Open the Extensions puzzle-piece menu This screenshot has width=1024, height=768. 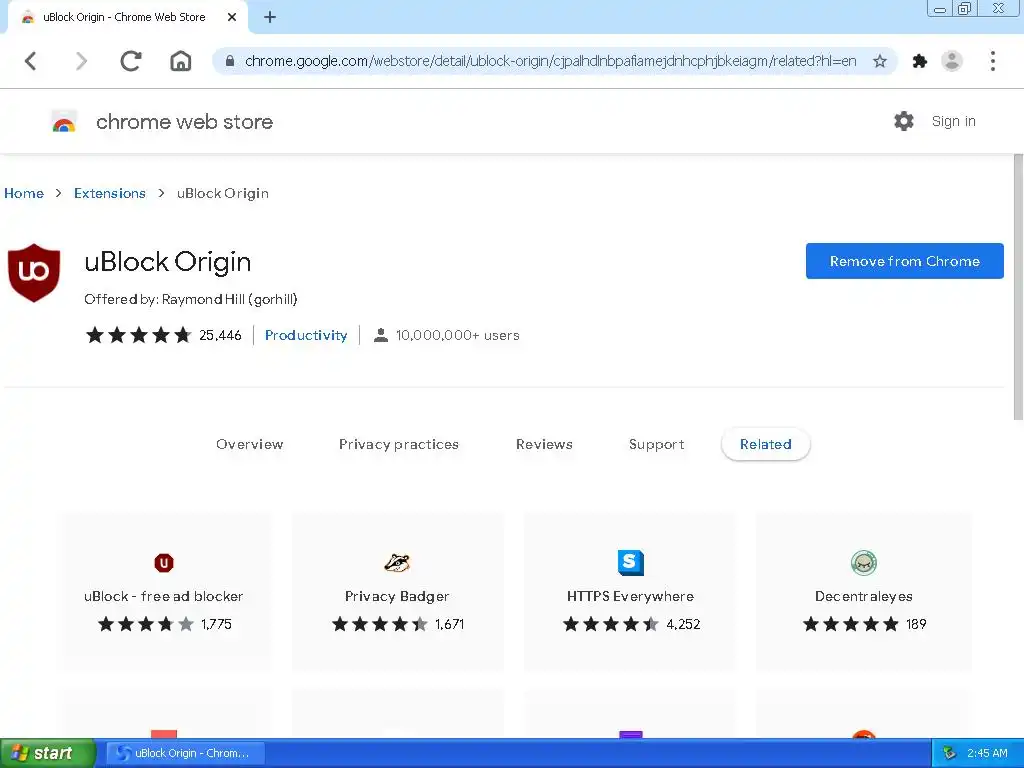920,61
